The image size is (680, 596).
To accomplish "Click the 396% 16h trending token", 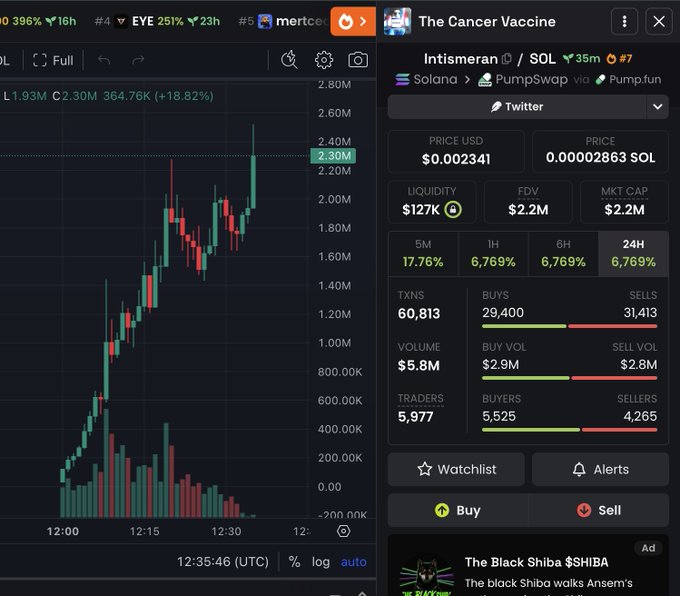I will (x=39, y=21).
